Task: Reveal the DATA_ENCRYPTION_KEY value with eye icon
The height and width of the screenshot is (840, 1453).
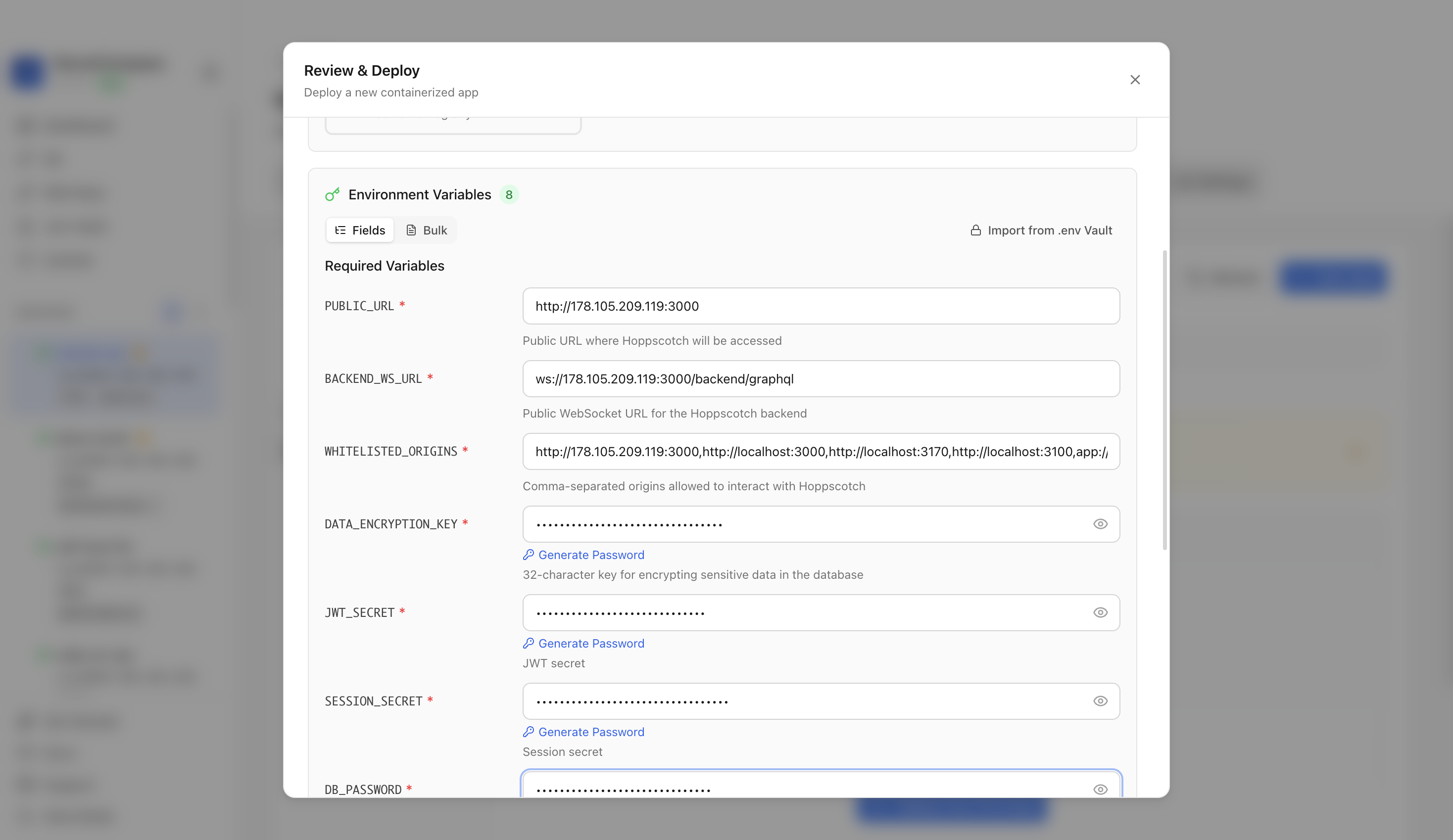Action: 1100,524
